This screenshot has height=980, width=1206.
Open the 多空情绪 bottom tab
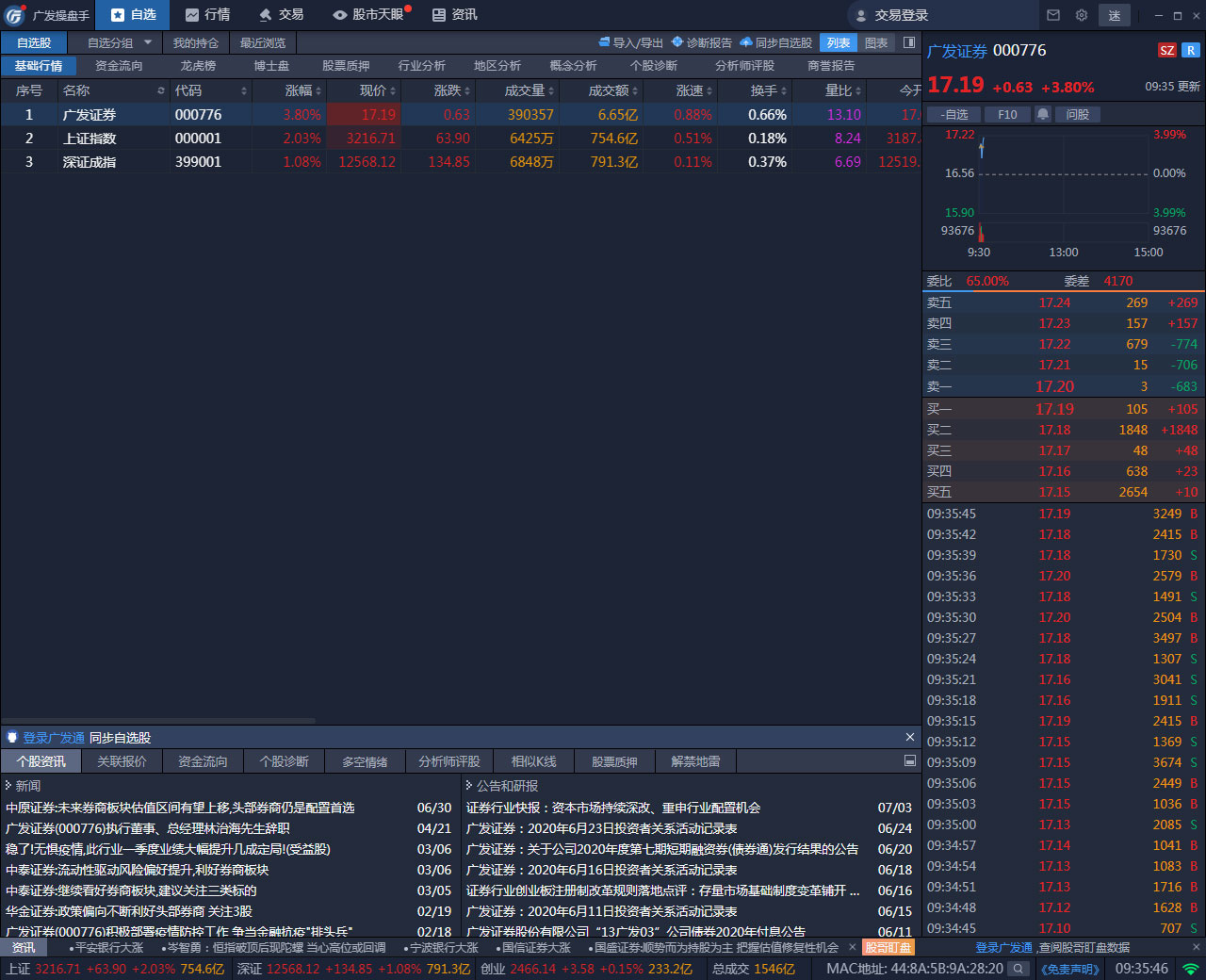click(x=365, y=761)
